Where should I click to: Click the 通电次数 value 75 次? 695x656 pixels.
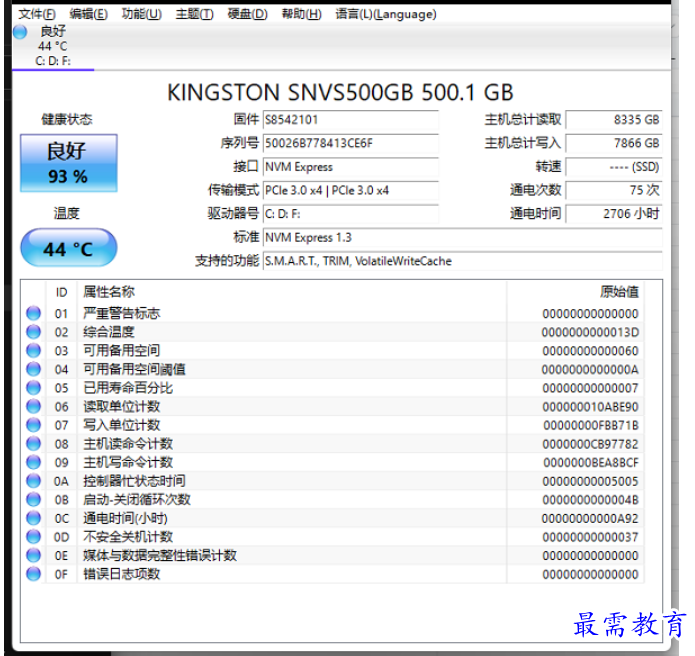pyautogui.click(x=614, y=191)
